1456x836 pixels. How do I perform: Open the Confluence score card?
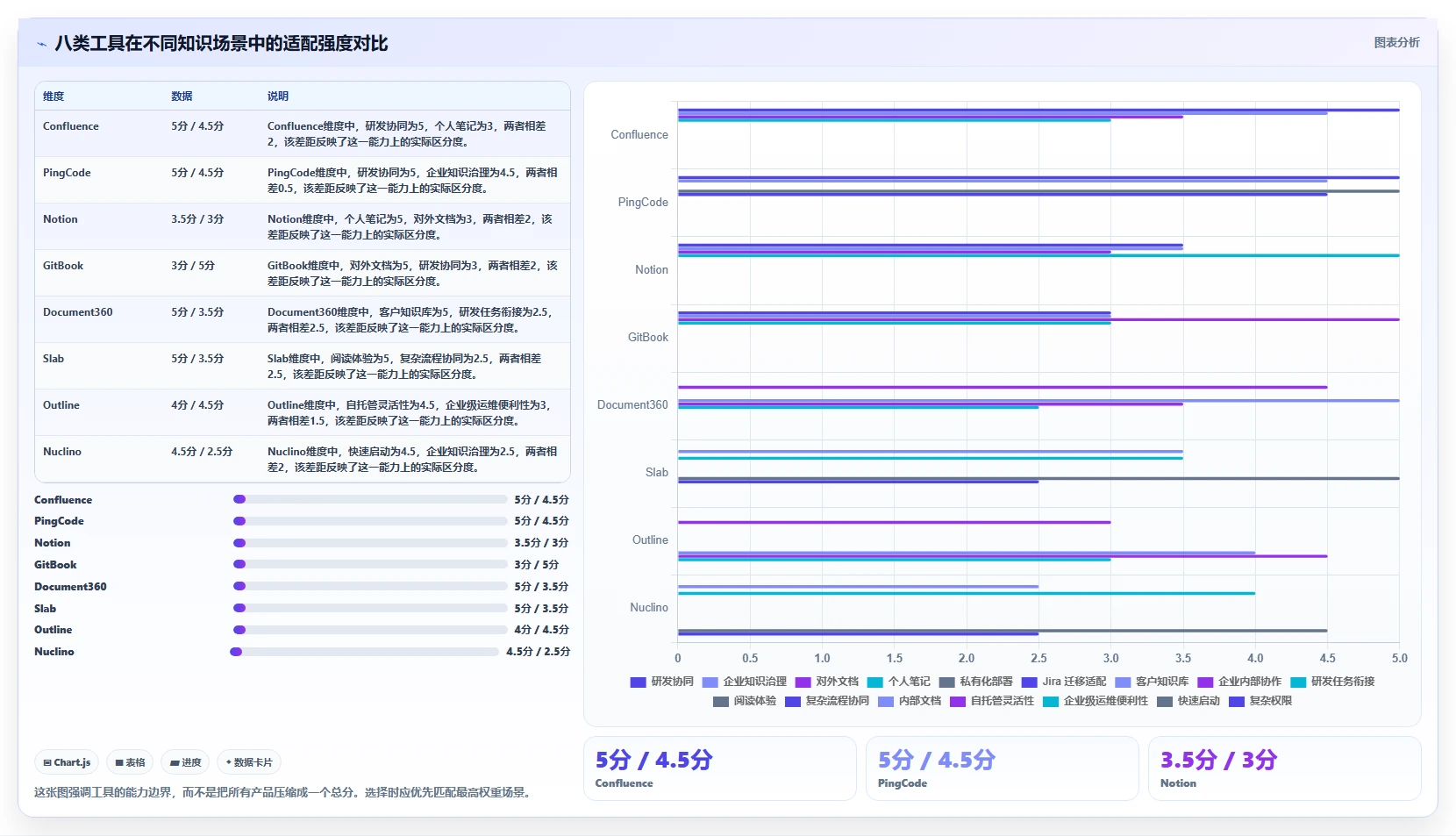point(720,768)
